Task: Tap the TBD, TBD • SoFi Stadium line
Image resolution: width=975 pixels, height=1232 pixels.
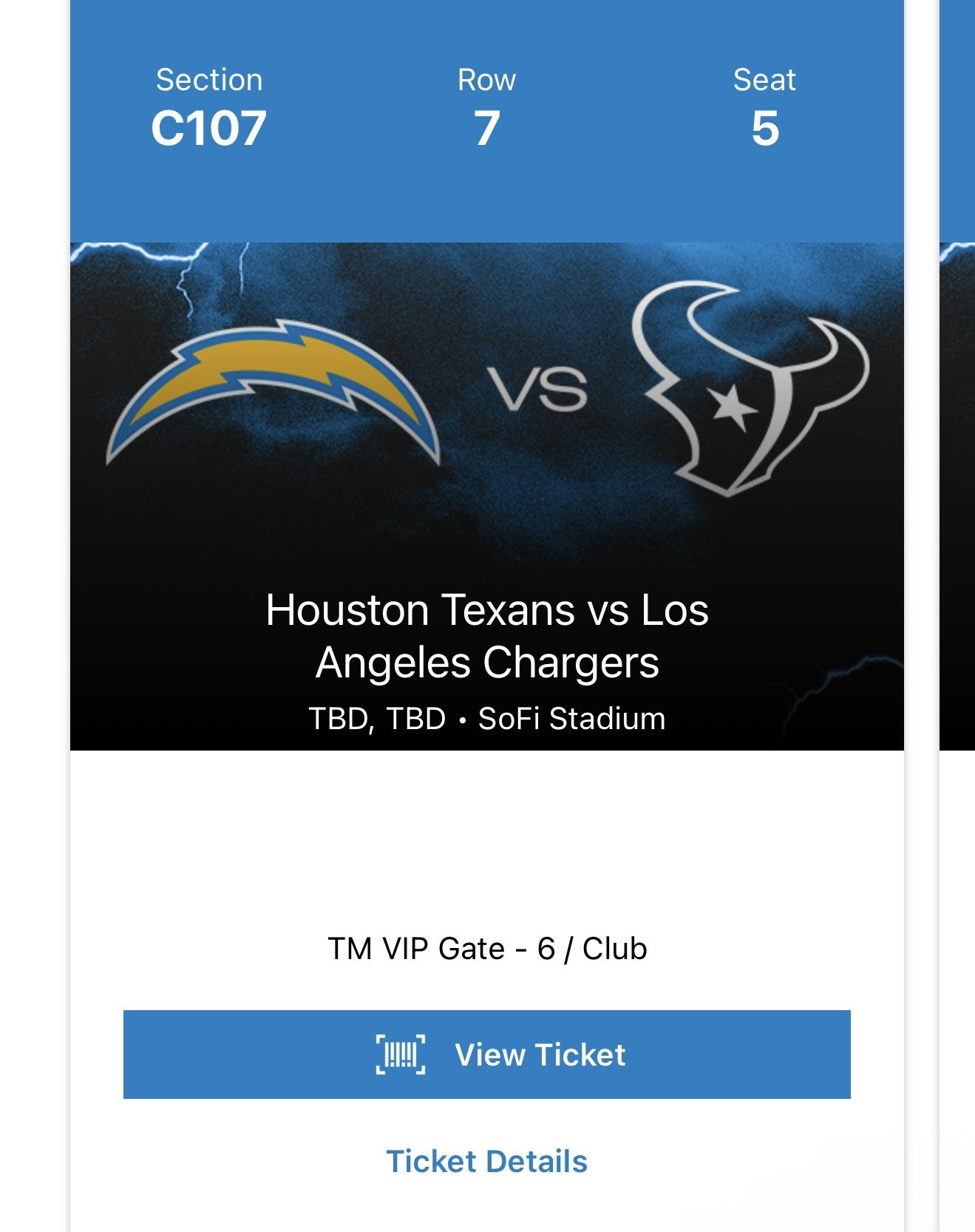Action: [486, 719]
